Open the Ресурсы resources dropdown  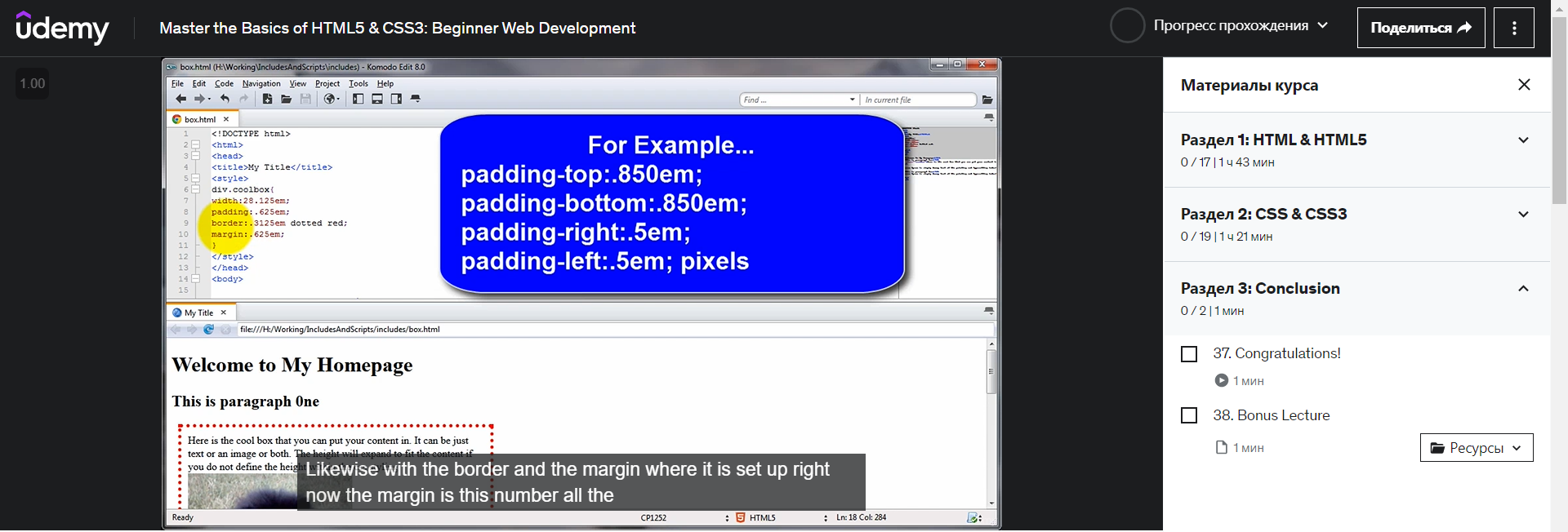click(1477, 448)
